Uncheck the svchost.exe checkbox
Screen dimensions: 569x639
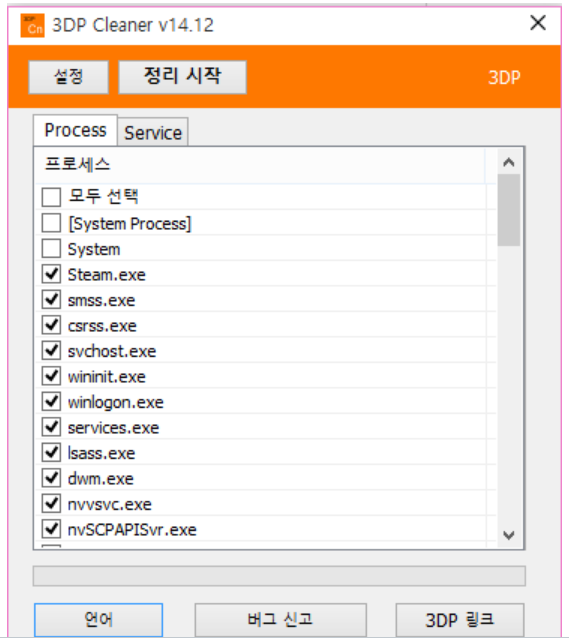51,350
